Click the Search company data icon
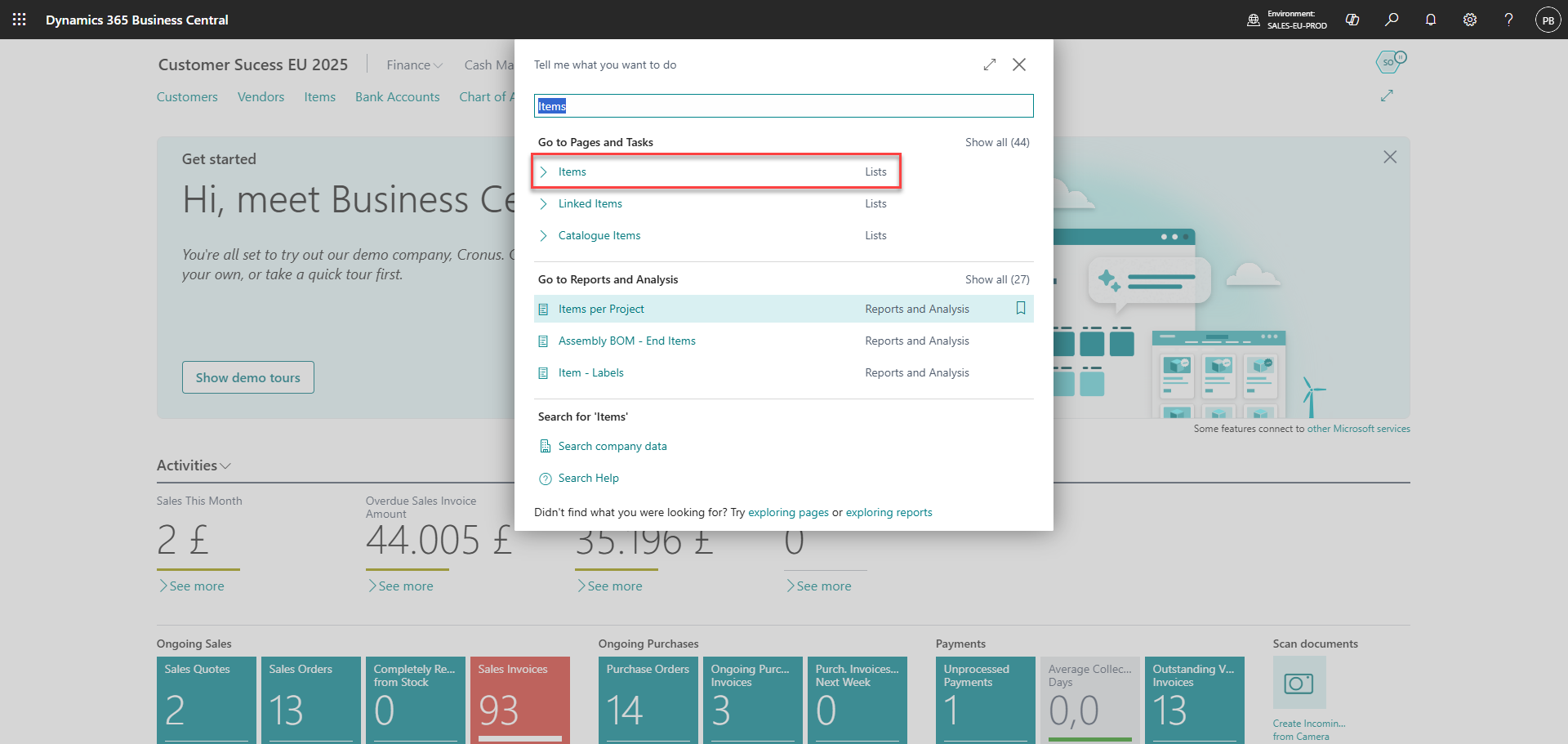Viewport: 1568px width, 744px height. tap(546, 446)
